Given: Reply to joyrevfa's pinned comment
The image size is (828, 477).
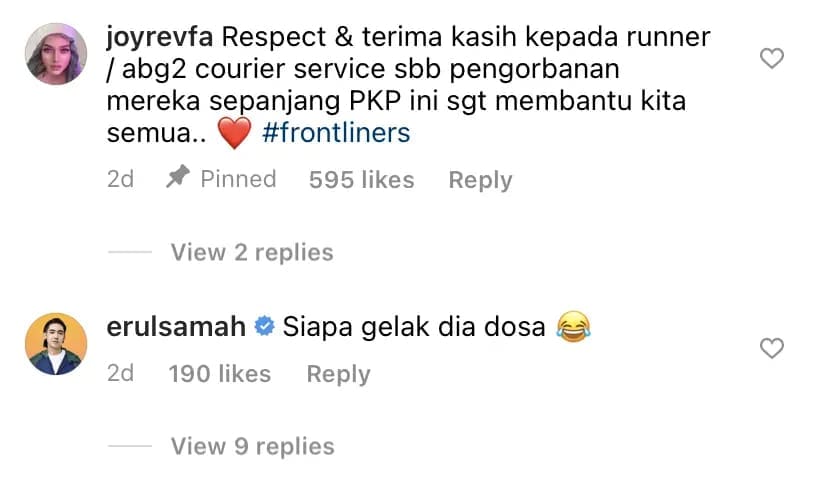Looking at the screenshot, I should coord(481,181).
